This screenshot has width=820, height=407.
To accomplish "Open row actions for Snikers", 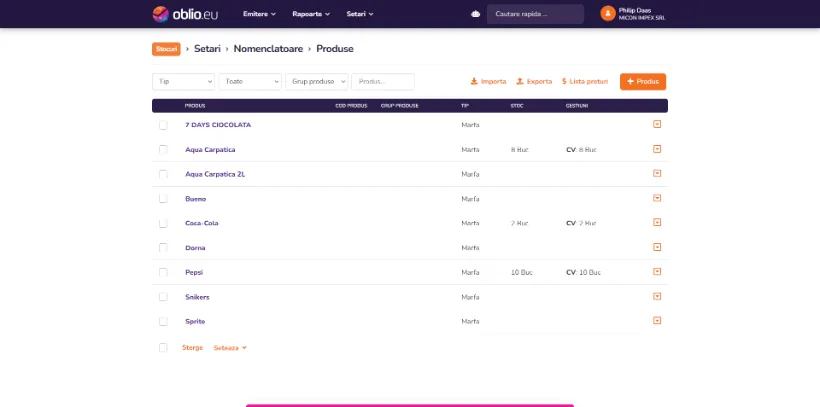I will pyautogui.click(x=657, y=296).
